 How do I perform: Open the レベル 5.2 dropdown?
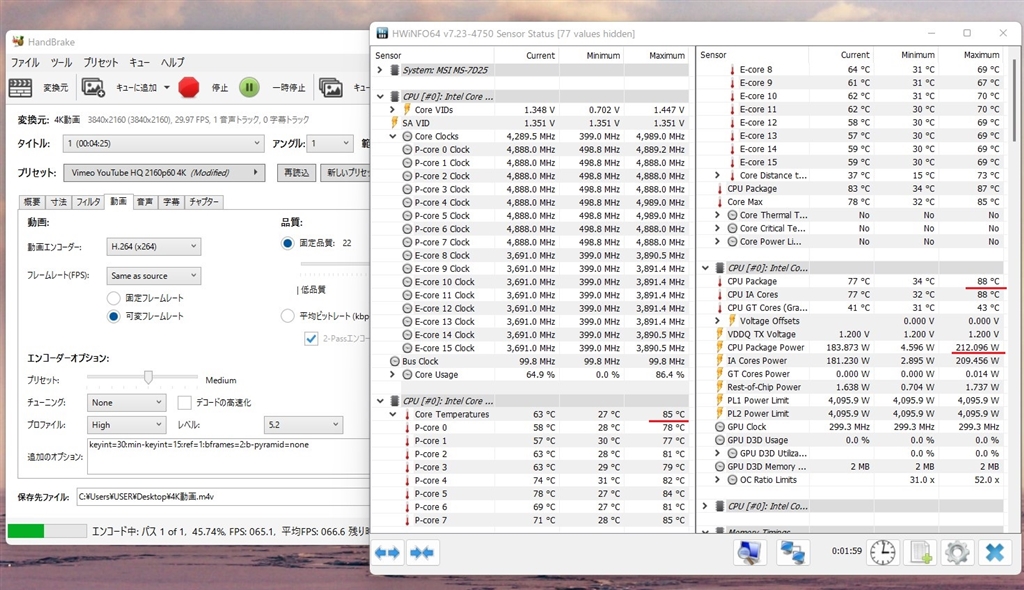click(x=304, y=425)
